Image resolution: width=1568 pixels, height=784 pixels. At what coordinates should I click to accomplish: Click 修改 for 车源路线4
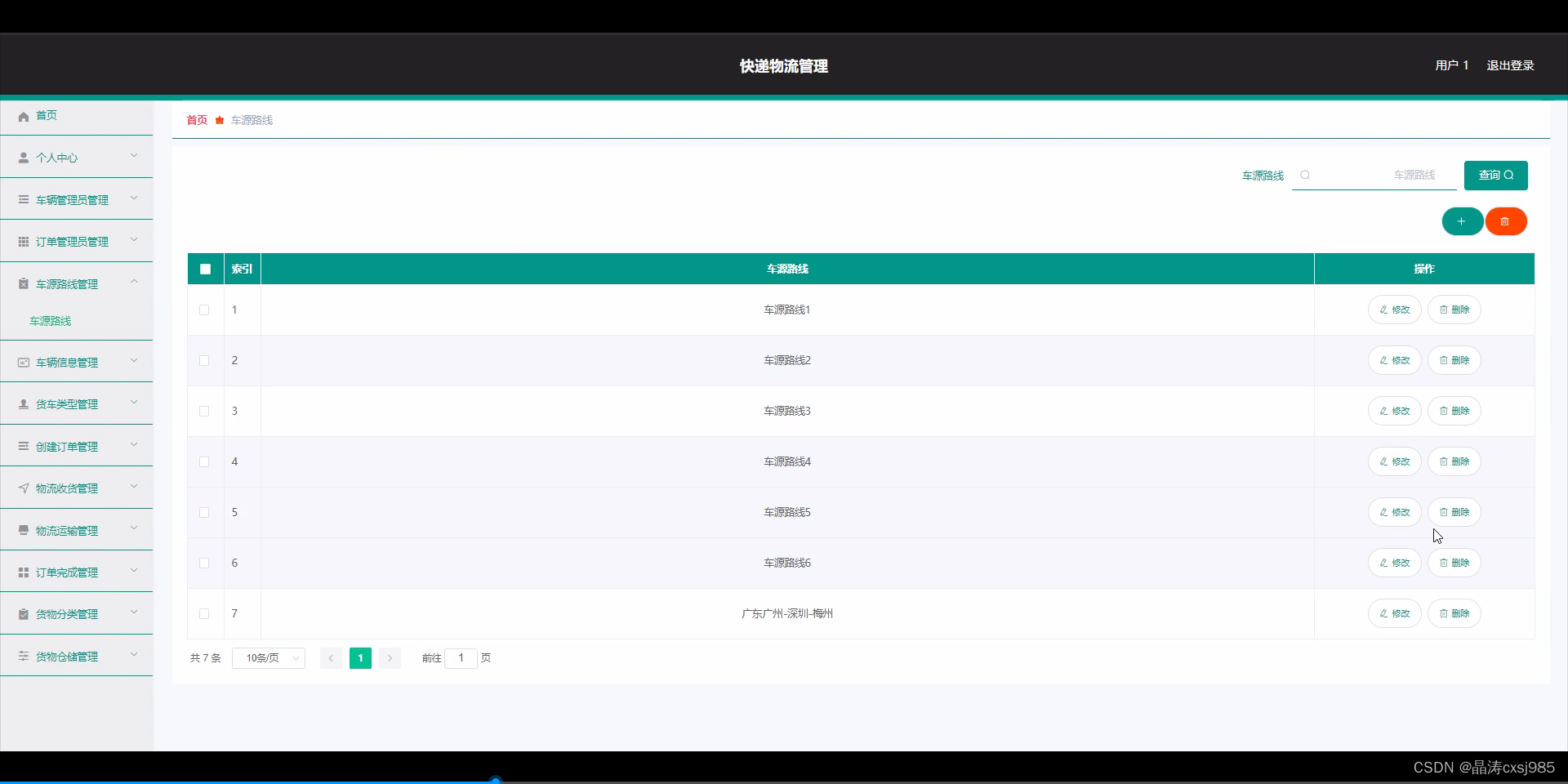(x=1395, y=461)
